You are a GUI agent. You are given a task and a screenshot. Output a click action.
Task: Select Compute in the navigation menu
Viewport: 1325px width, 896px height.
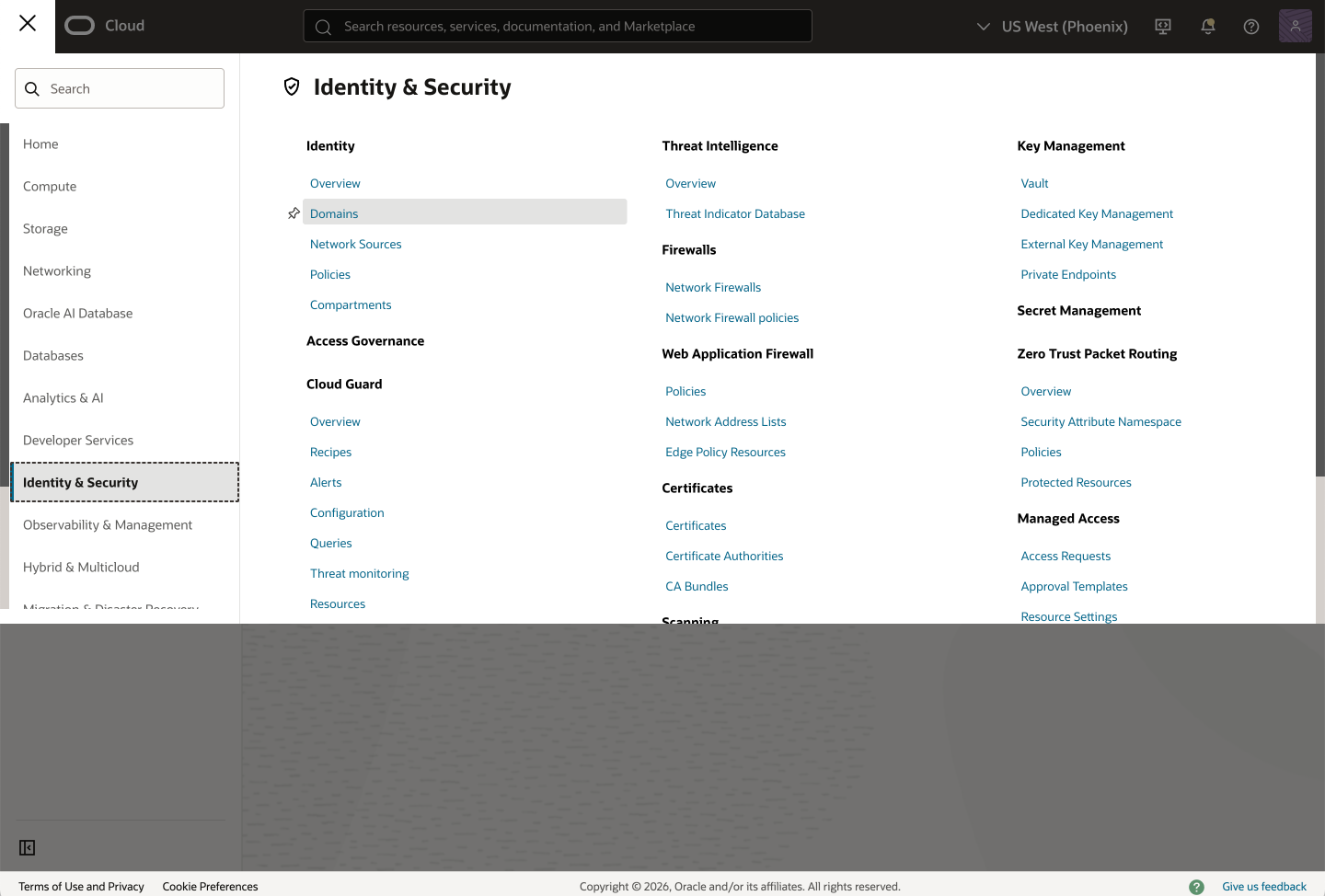click(x=50, y=187)
